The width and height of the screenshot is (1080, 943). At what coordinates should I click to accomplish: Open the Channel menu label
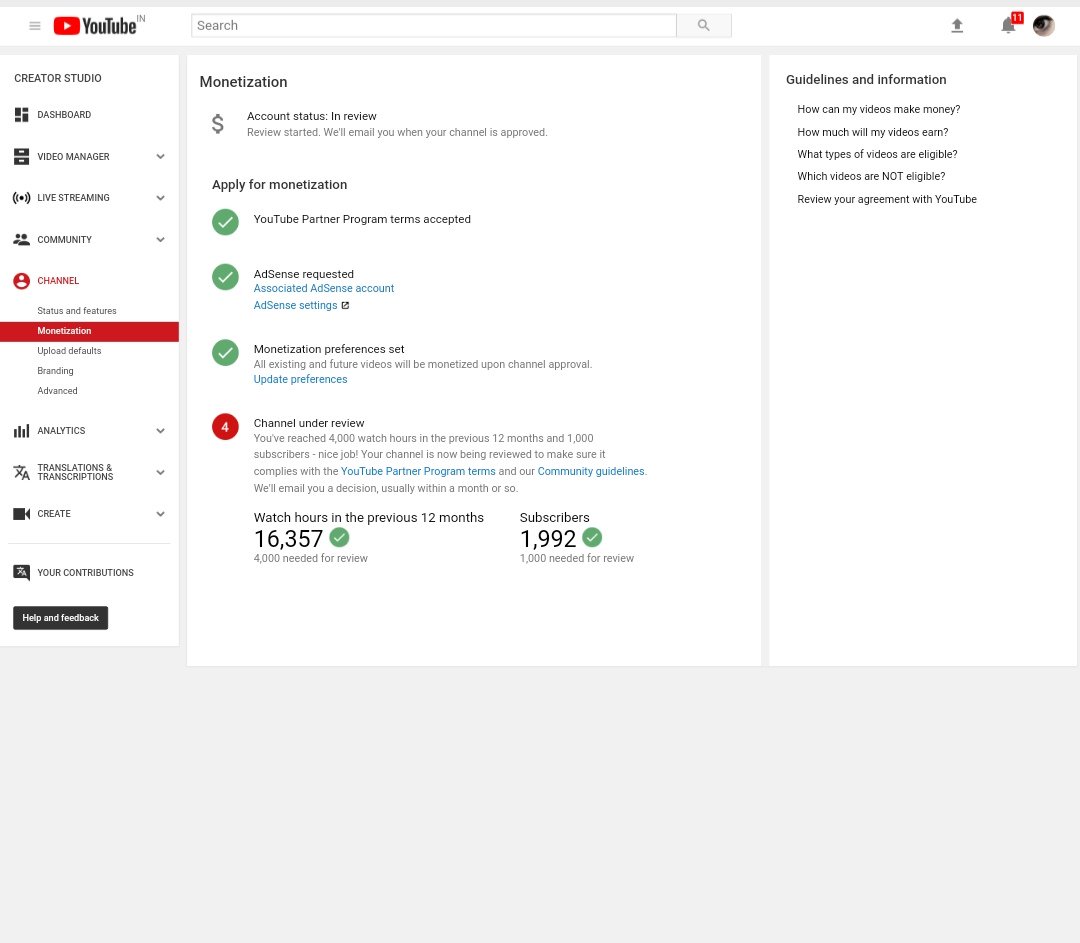(58, 281)
